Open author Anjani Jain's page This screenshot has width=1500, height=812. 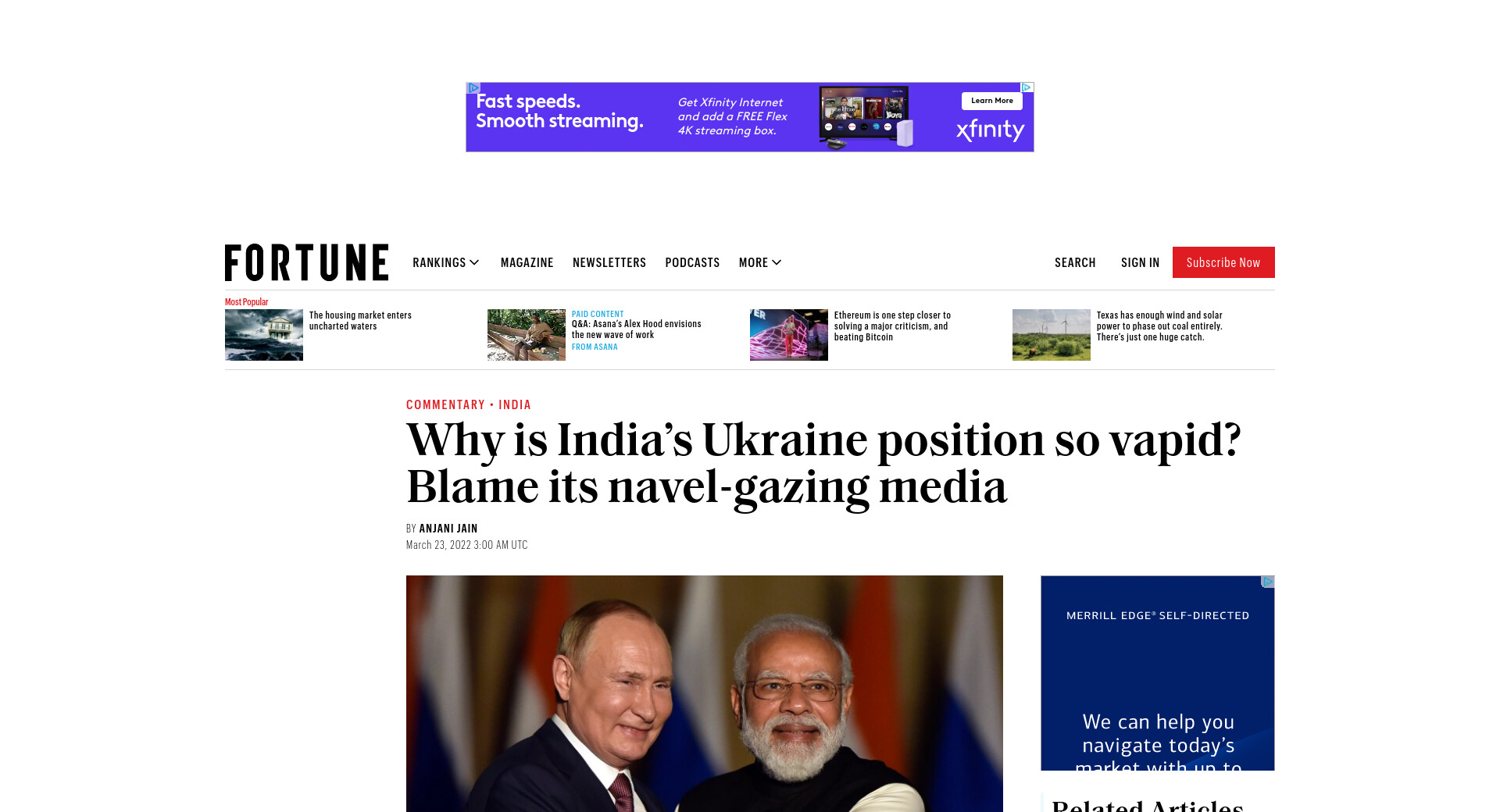pos(448,529)
